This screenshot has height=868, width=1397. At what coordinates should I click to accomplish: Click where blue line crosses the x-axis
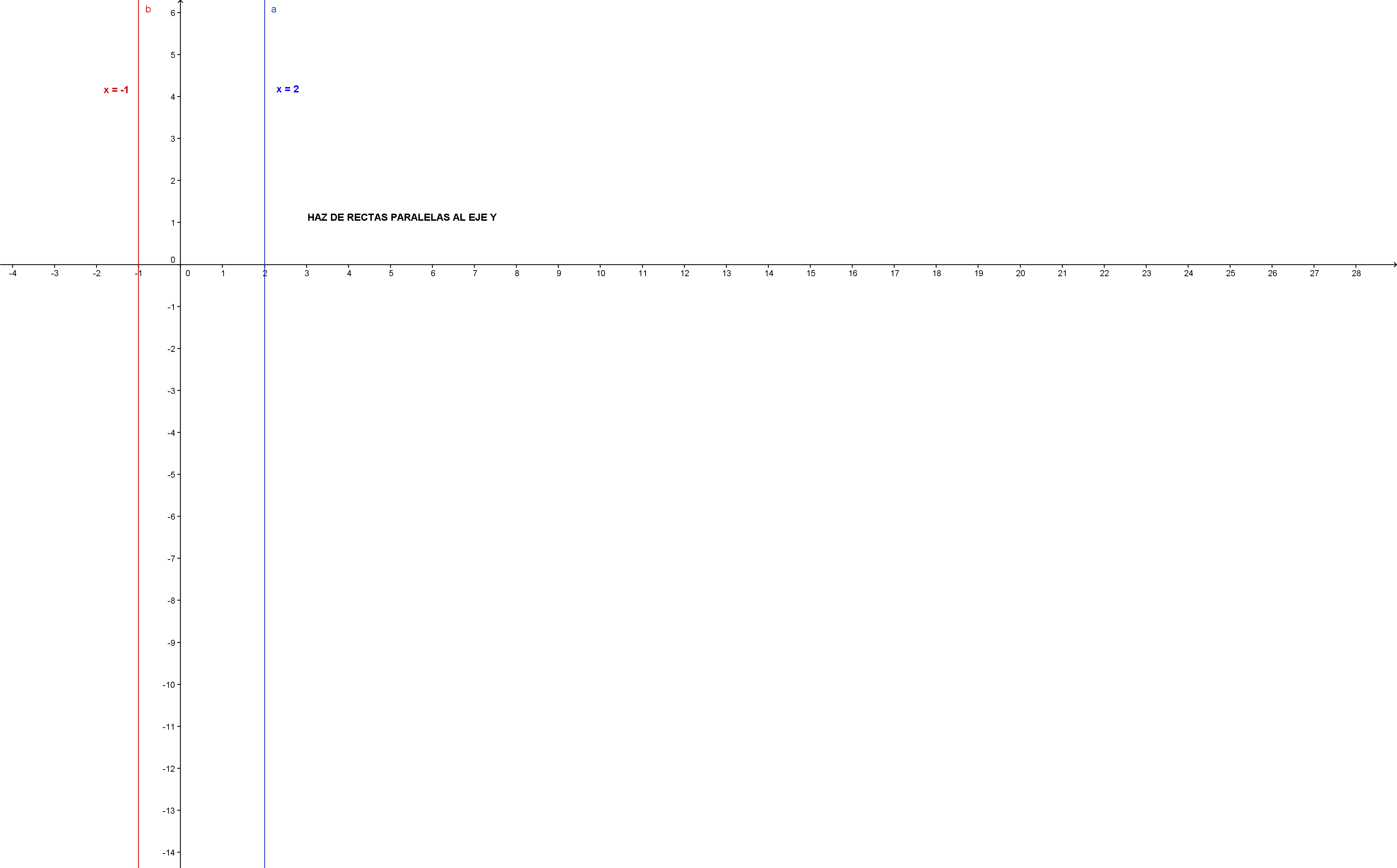click(x=264, y=265)
